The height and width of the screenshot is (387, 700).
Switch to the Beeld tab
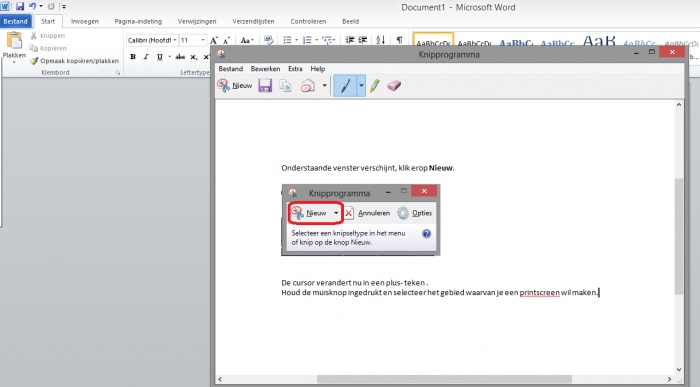pos(350,21)
